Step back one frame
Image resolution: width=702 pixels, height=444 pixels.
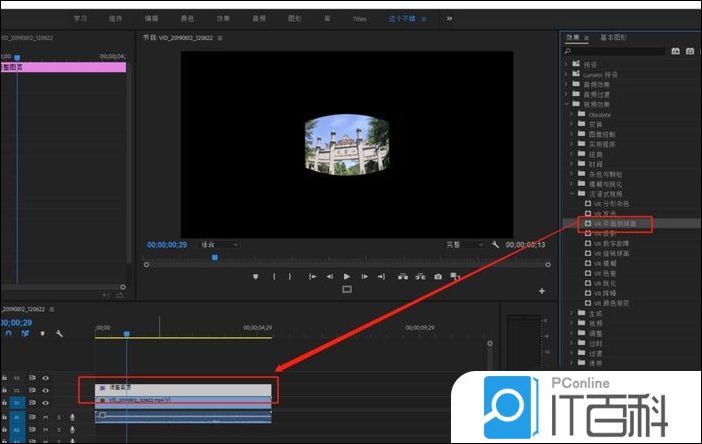[x=329, y=276]
